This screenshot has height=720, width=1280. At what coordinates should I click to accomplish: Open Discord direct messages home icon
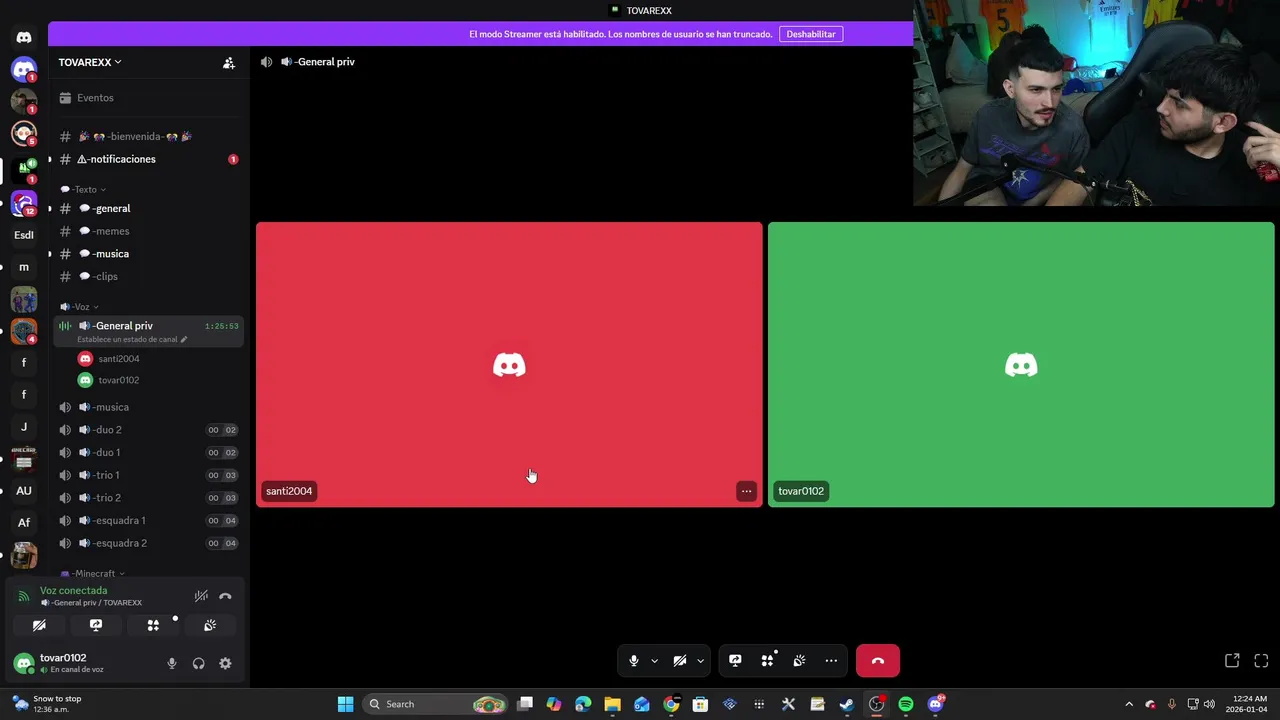[x=24, y=37]
